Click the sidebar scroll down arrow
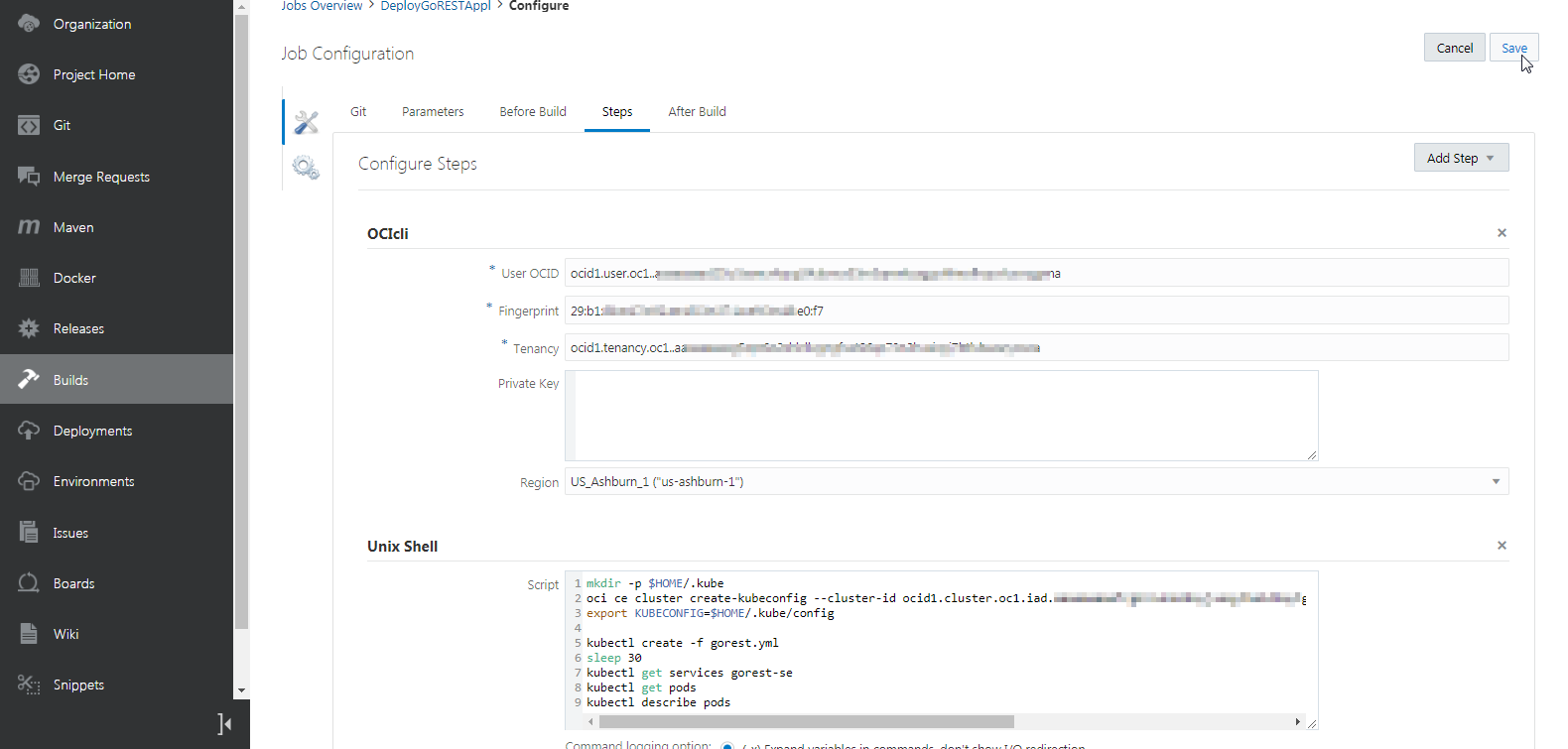The height and width of the screenshot is (749, 1568). [x=241, y=690]
